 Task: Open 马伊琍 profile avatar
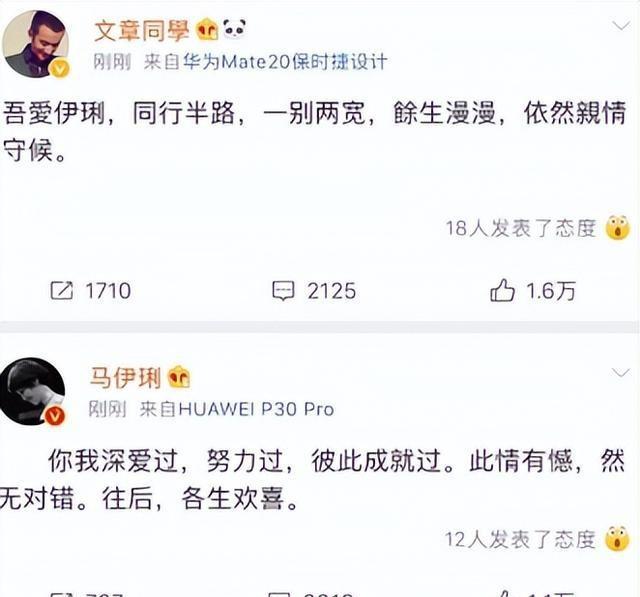(x=33, y=391)
